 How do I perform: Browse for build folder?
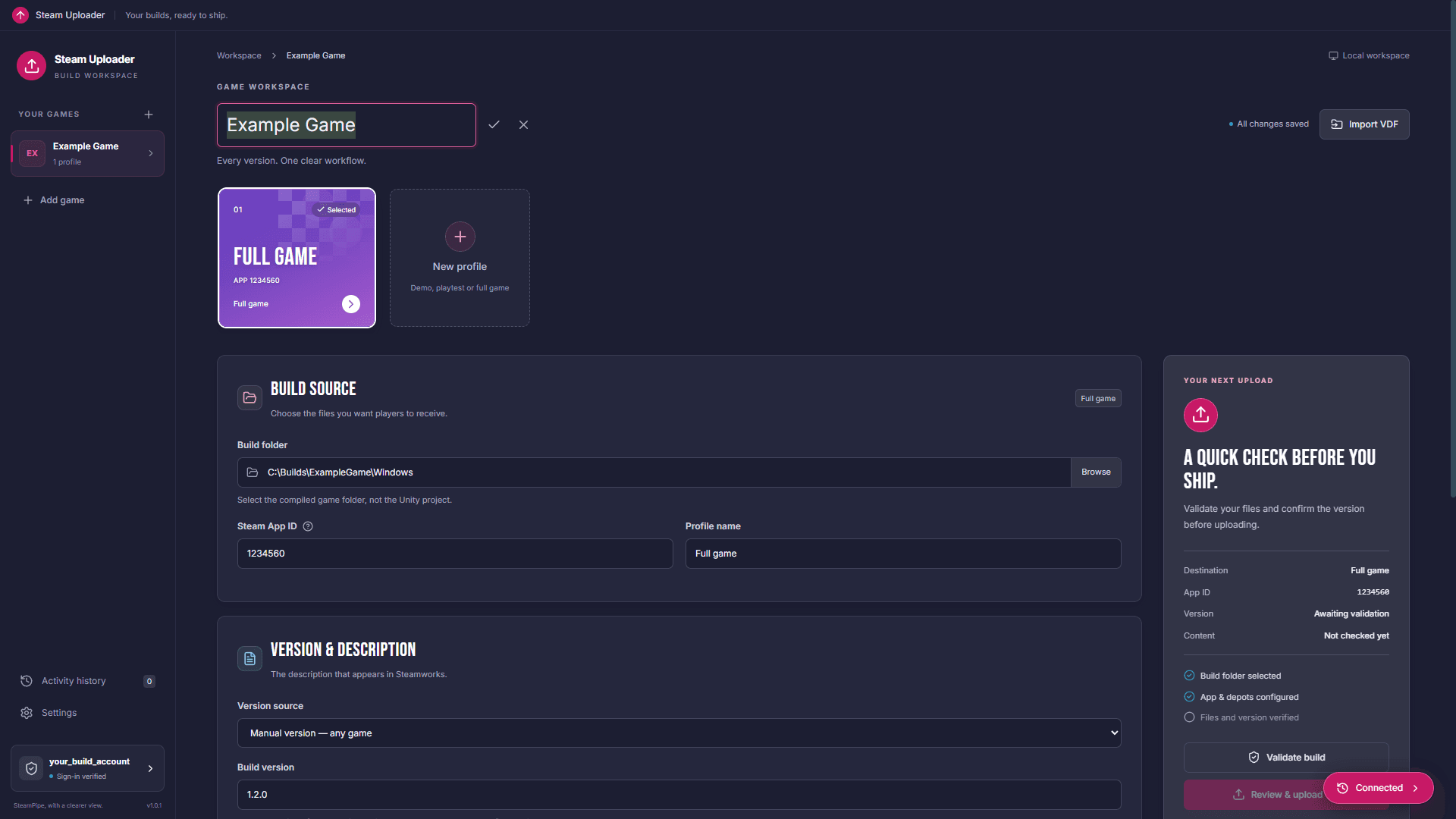click(1096, 472)
